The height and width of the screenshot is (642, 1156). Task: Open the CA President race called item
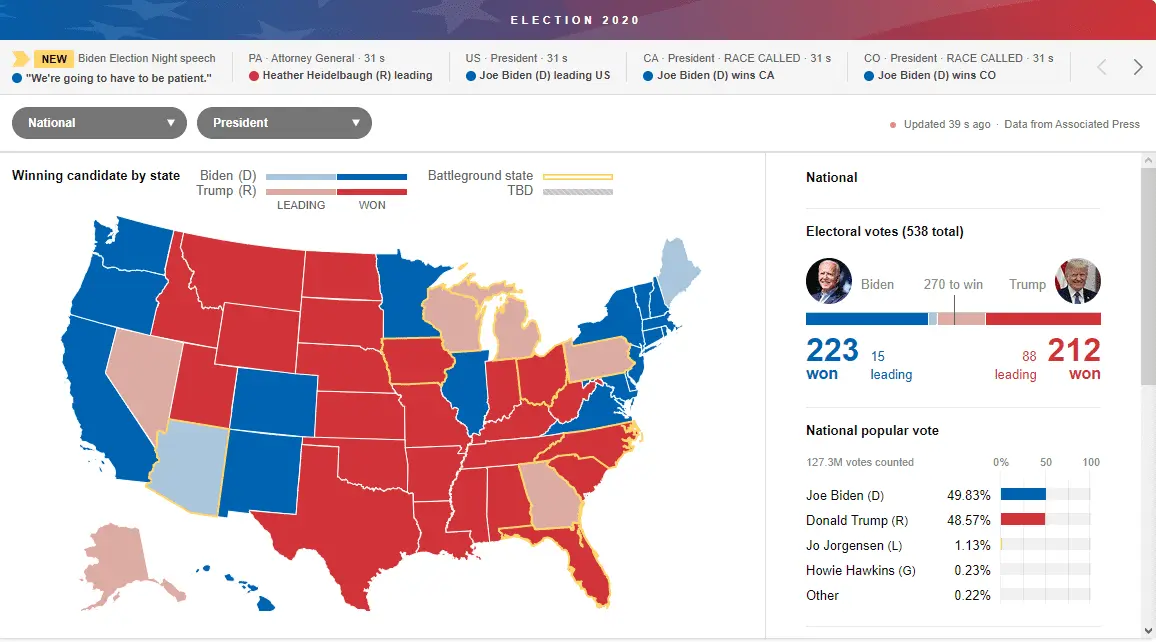pos(738,67)
